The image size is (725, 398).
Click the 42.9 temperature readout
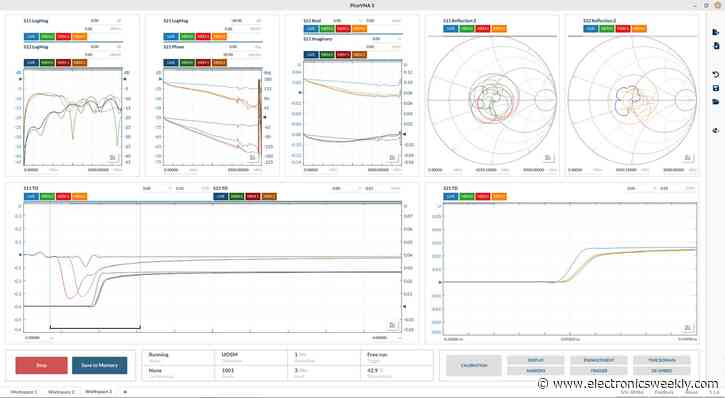pyautogui.click(x=373, y=370)
